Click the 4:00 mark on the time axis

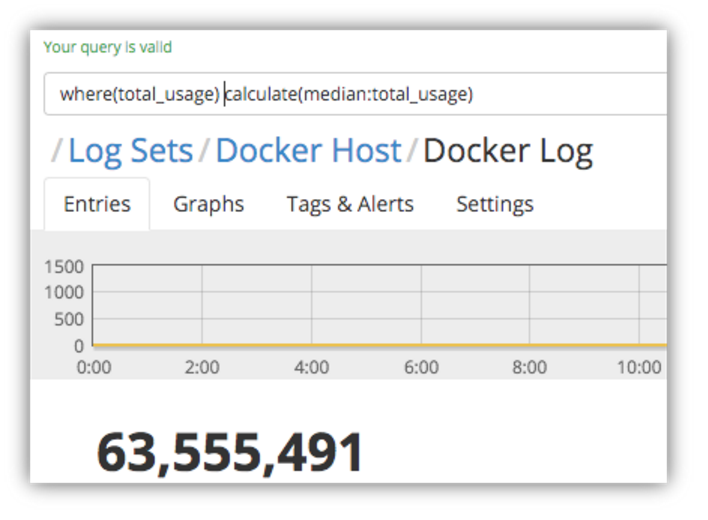(x=312, y=367)
